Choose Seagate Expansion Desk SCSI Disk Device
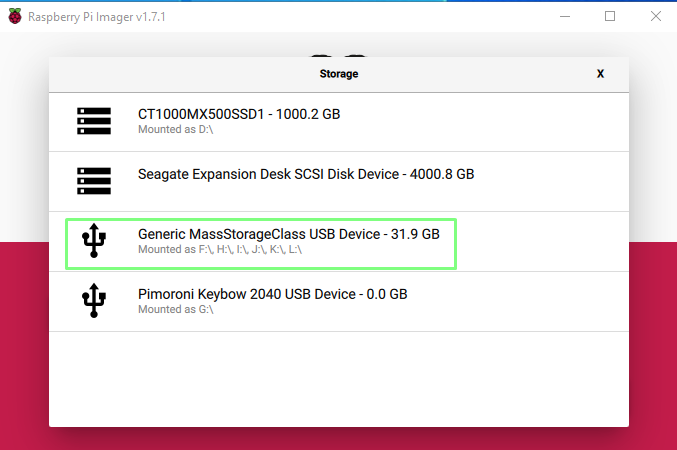Image resolution: width=677 pixels, height=450 pixels. [306, 174]
